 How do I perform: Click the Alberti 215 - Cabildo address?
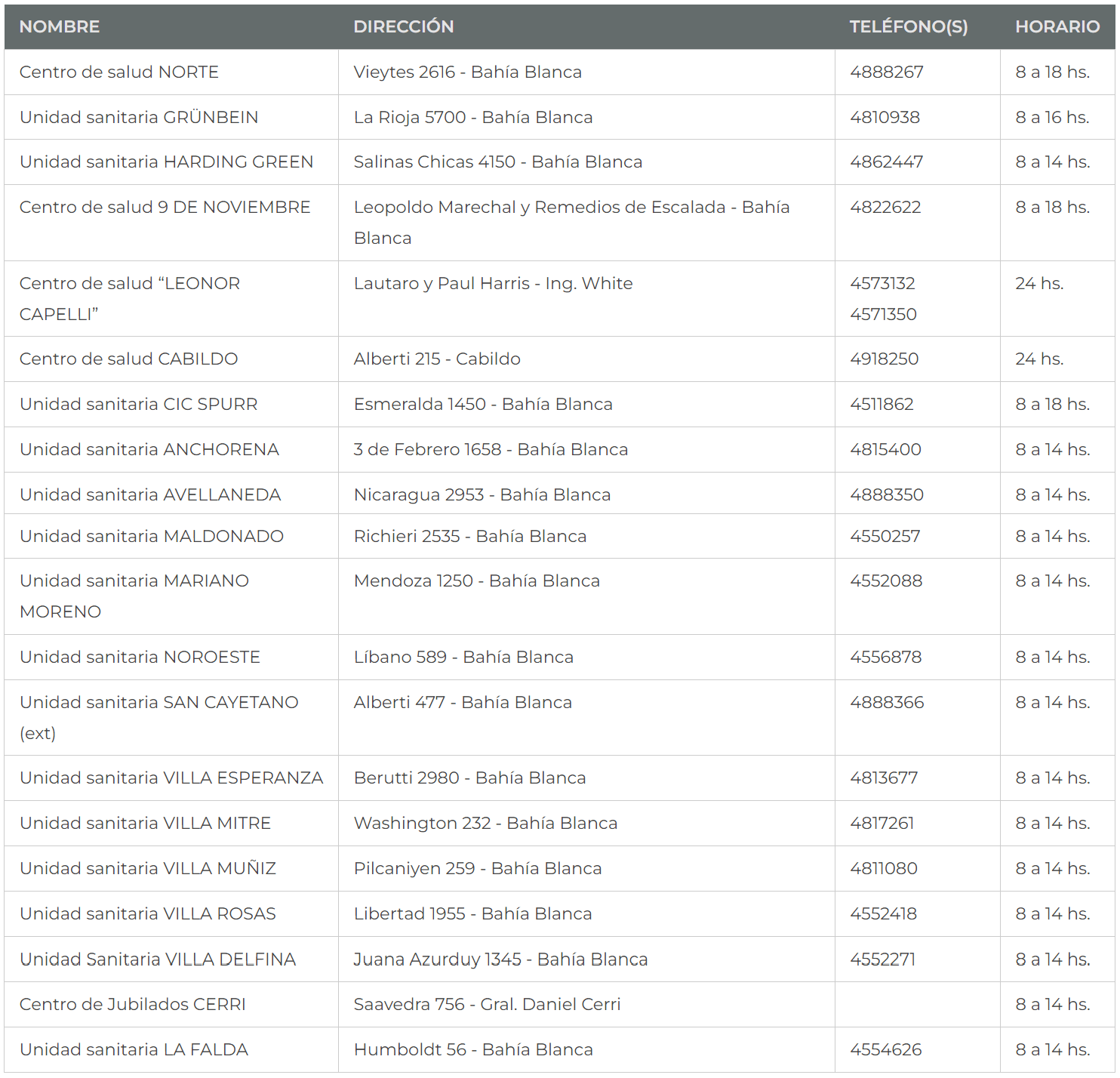pos(437,359)
